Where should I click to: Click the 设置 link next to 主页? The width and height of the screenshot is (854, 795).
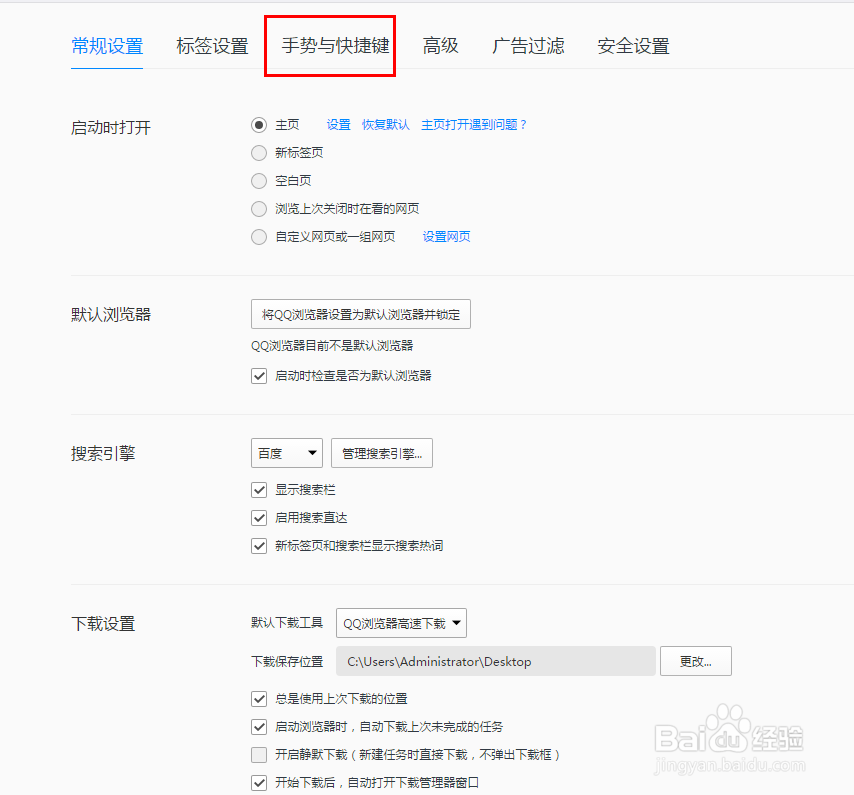[x=338, y=125]
